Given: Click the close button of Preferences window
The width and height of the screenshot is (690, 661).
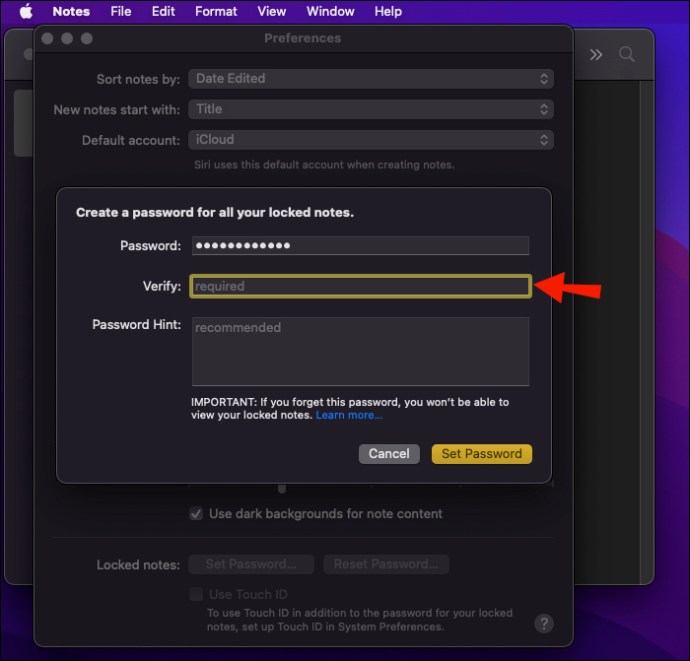Looking at the screenshot, I should 47,38.
